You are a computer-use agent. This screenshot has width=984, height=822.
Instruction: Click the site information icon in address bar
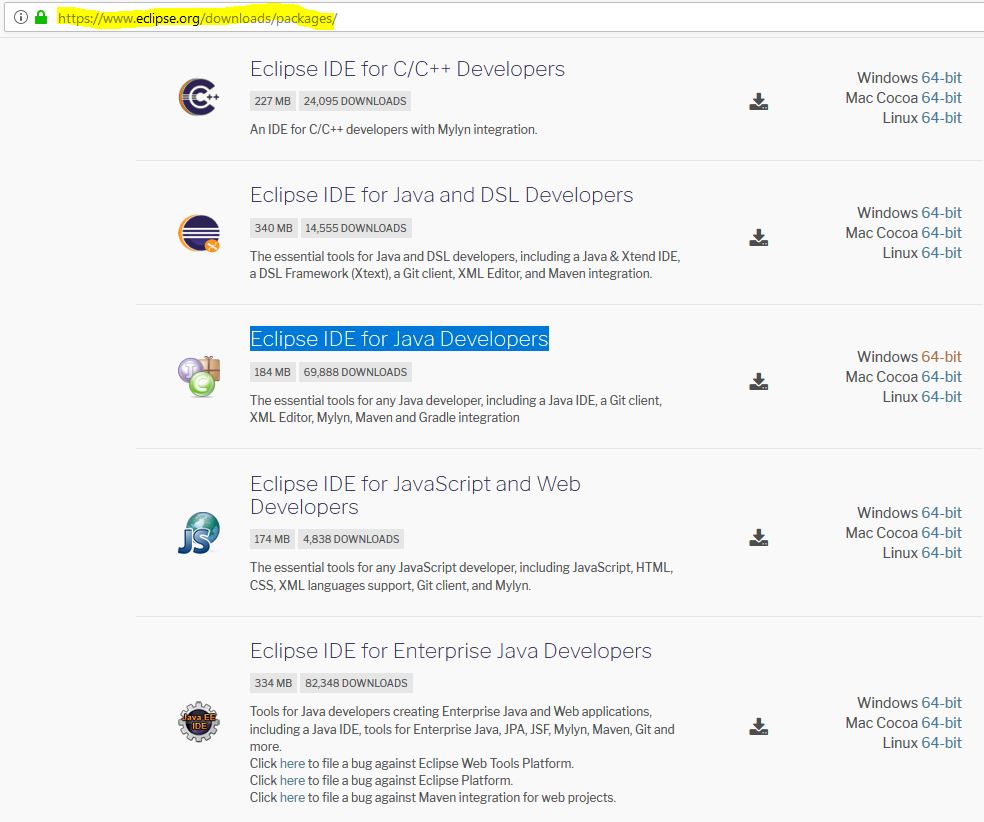point(20,18)
